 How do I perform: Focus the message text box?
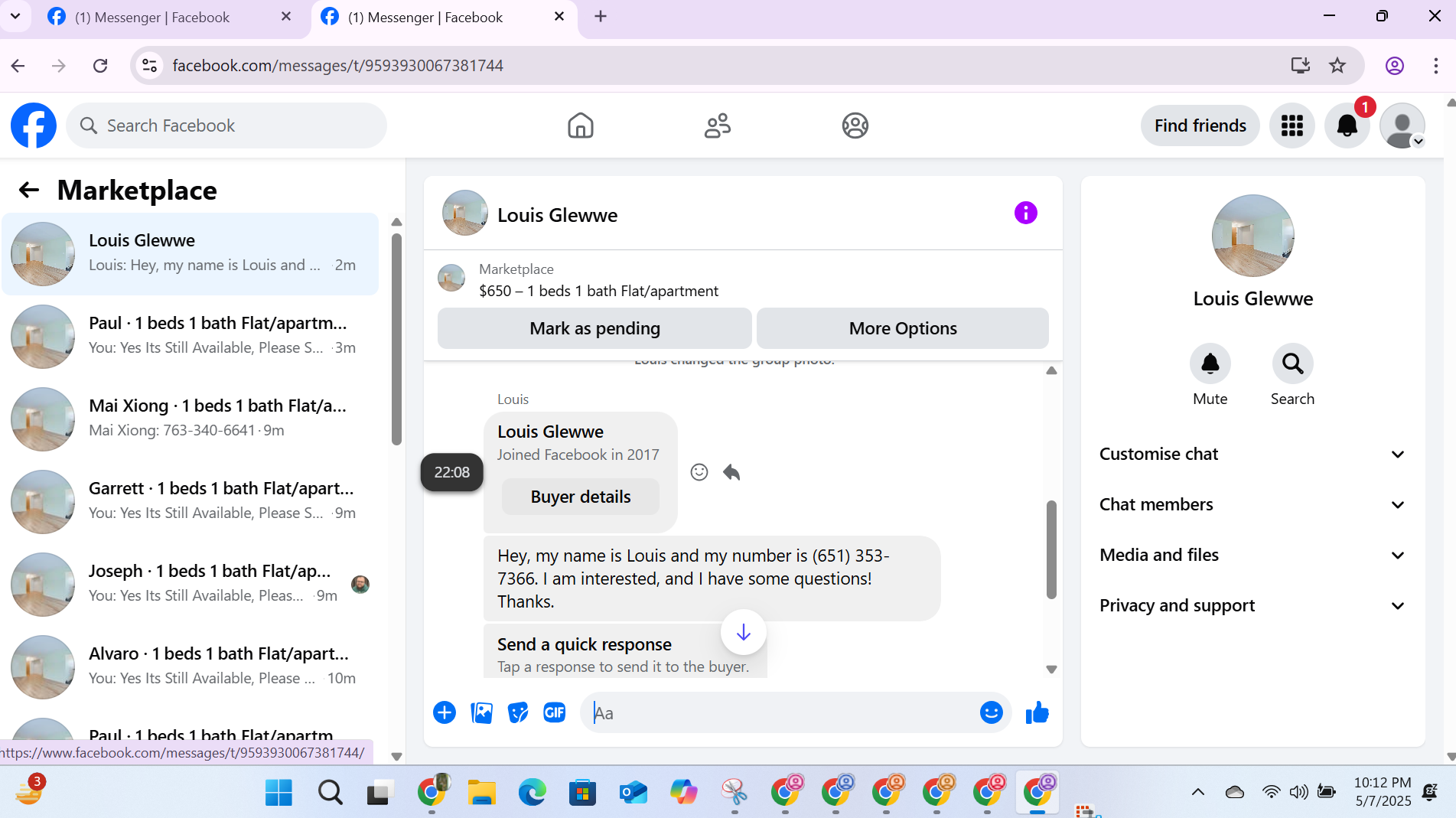(x=780, y=713)
